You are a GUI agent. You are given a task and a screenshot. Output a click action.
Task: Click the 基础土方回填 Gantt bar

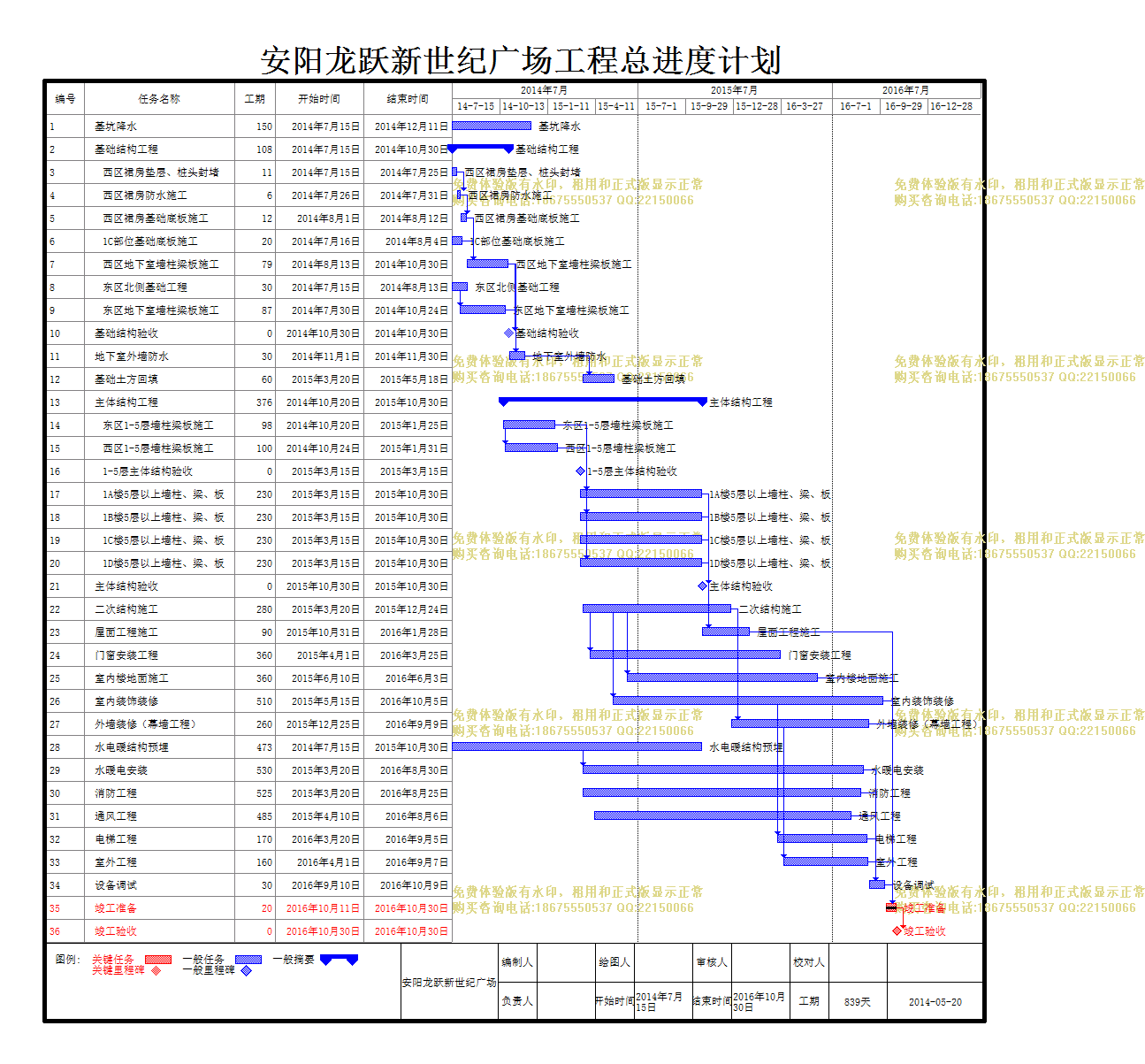599,379
